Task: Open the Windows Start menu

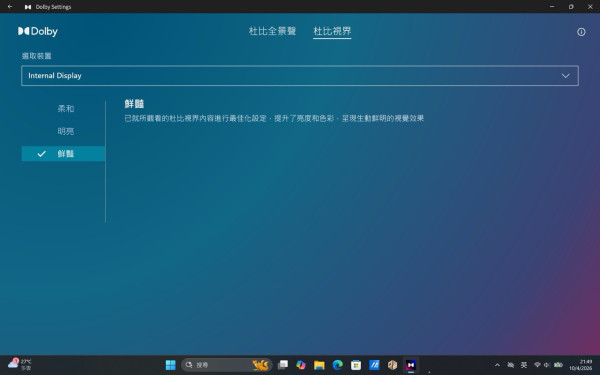Action: pos(170,365)
